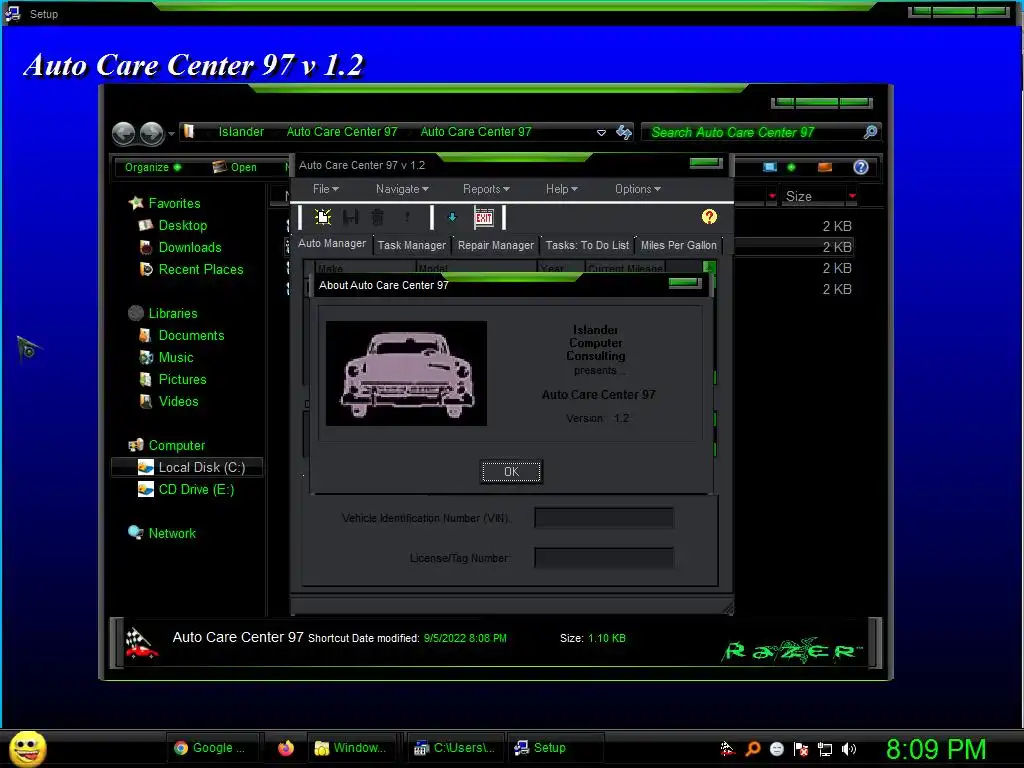1024x768 pixels.
Task: Click the Window... folder taskbar button
Action: click(353, 748)
